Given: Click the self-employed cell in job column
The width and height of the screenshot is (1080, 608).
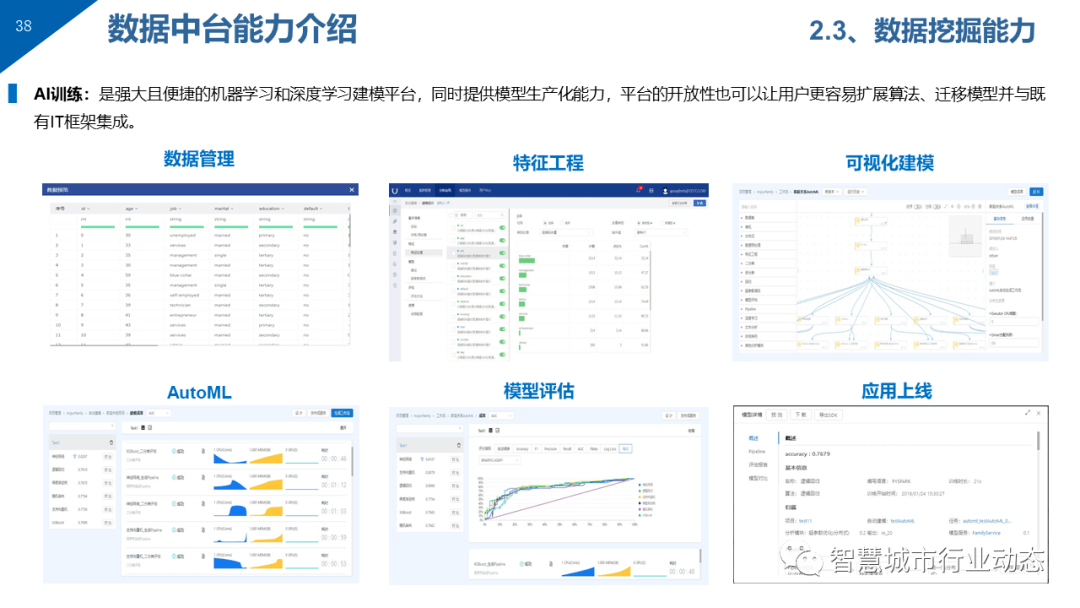Looking at the screenshot, I should pyautogui.click(x=185, y=295).
